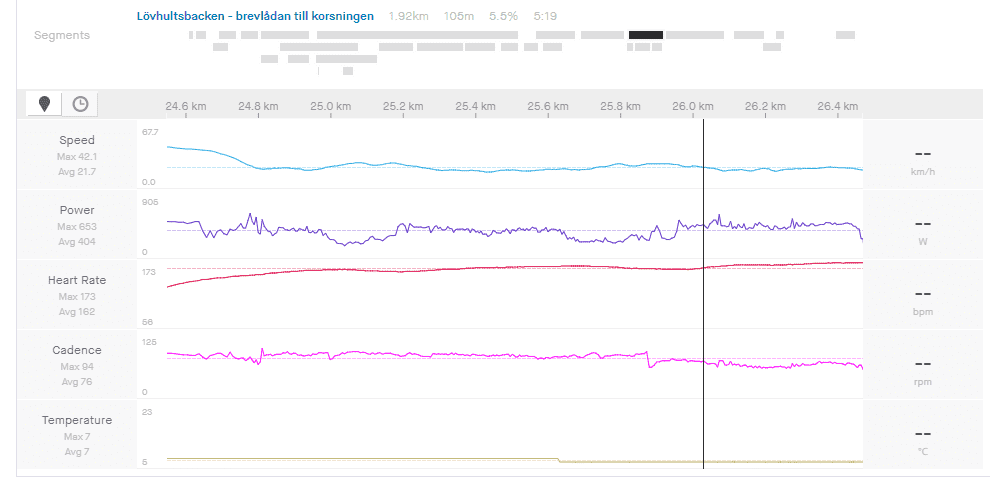Click the 25.0 km axis tick label

pos(331,106)
